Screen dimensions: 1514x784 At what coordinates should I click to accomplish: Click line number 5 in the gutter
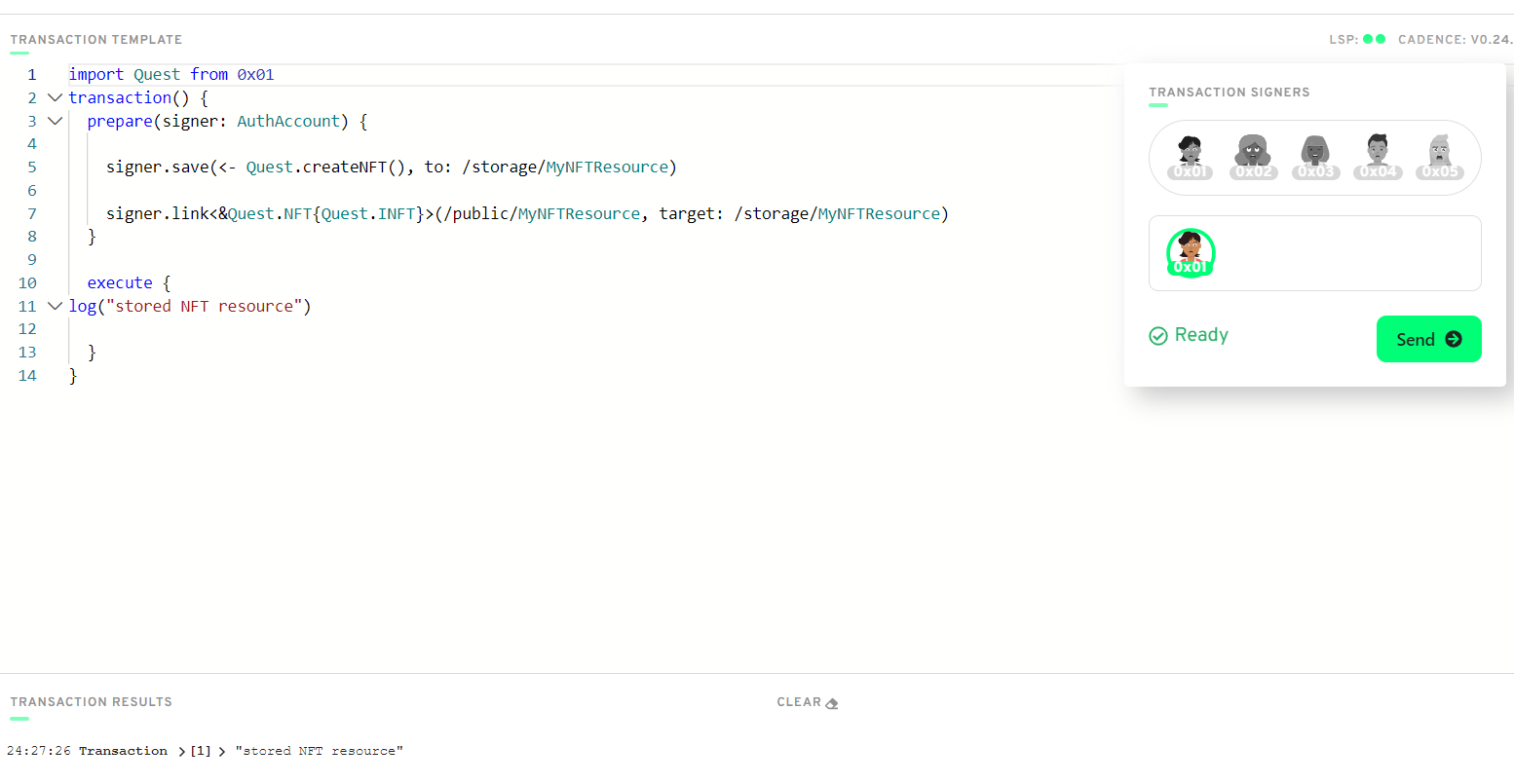click(32, 168)
